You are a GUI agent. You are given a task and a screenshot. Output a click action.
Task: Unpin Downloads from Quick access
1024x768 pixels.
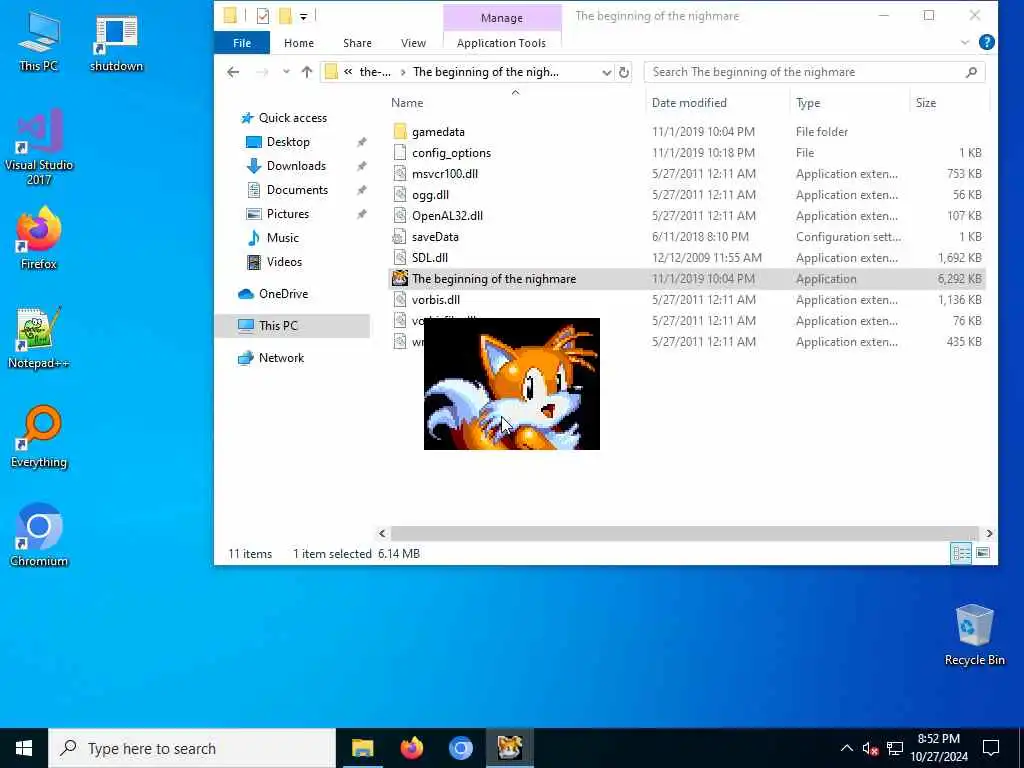point(361,167)
